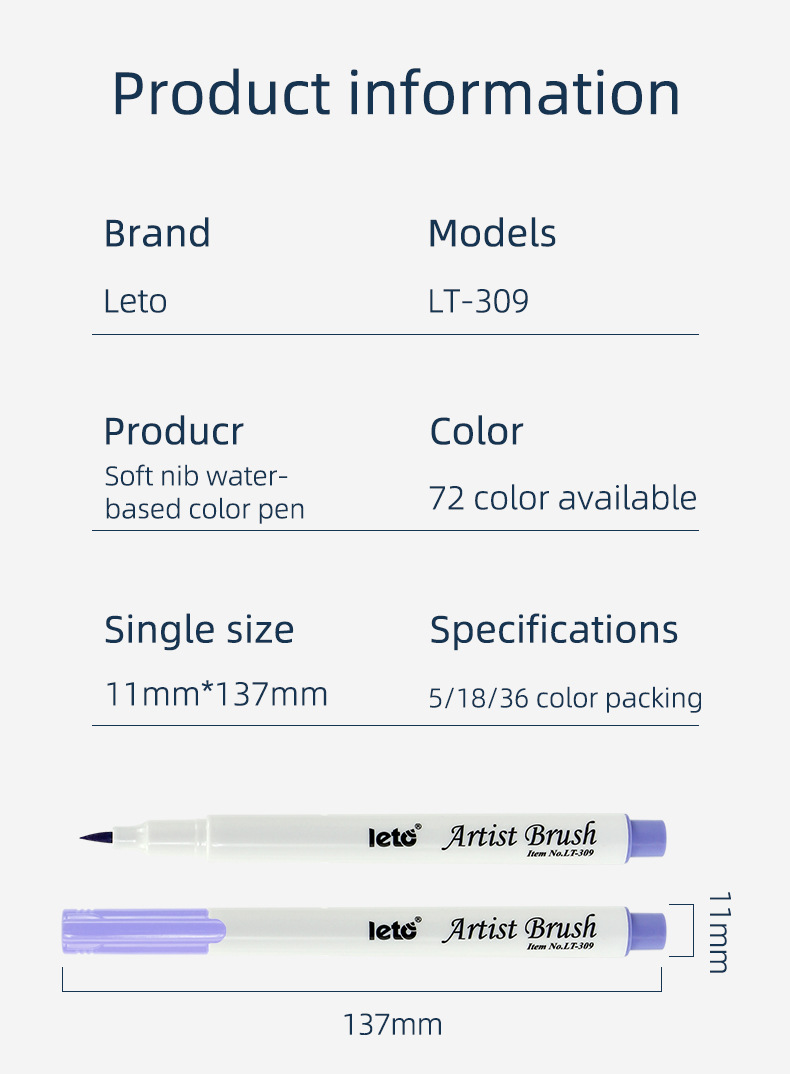Click the "5/18/36 color packing" text
790x1074 pixels.
click(x=565, y=698)
